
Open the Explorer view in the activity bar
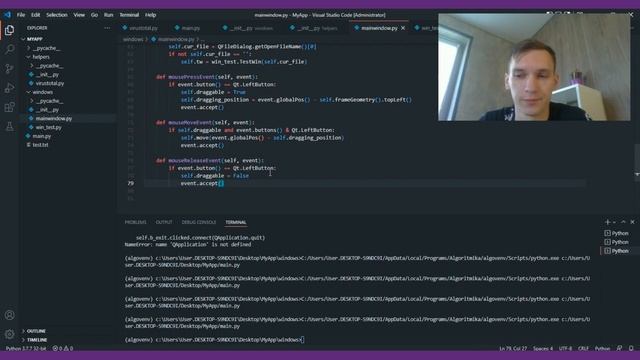click(9, 30)
